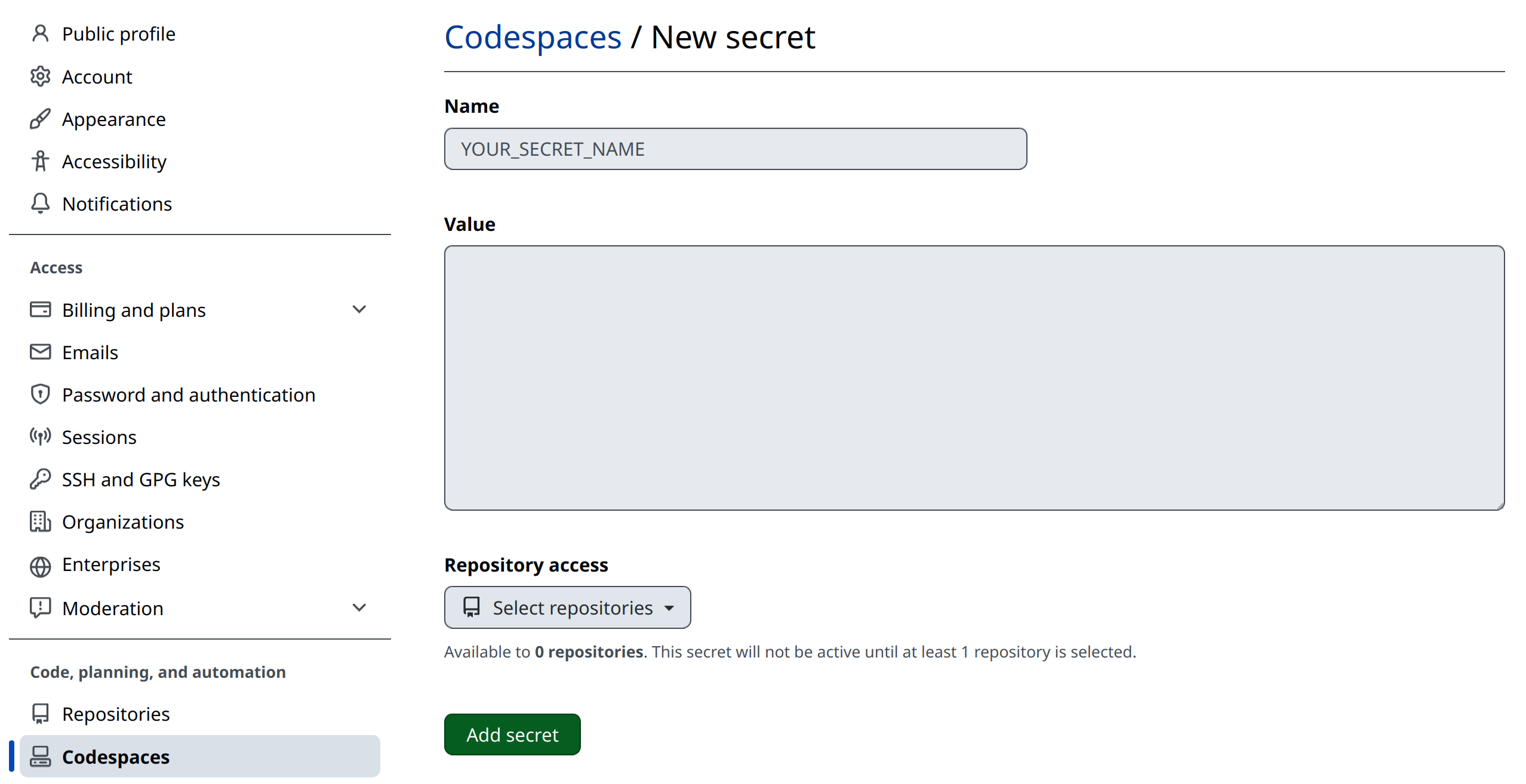Click the Accessibility figure icon
Screen dimensions: 1526x784
click(40, 162)
